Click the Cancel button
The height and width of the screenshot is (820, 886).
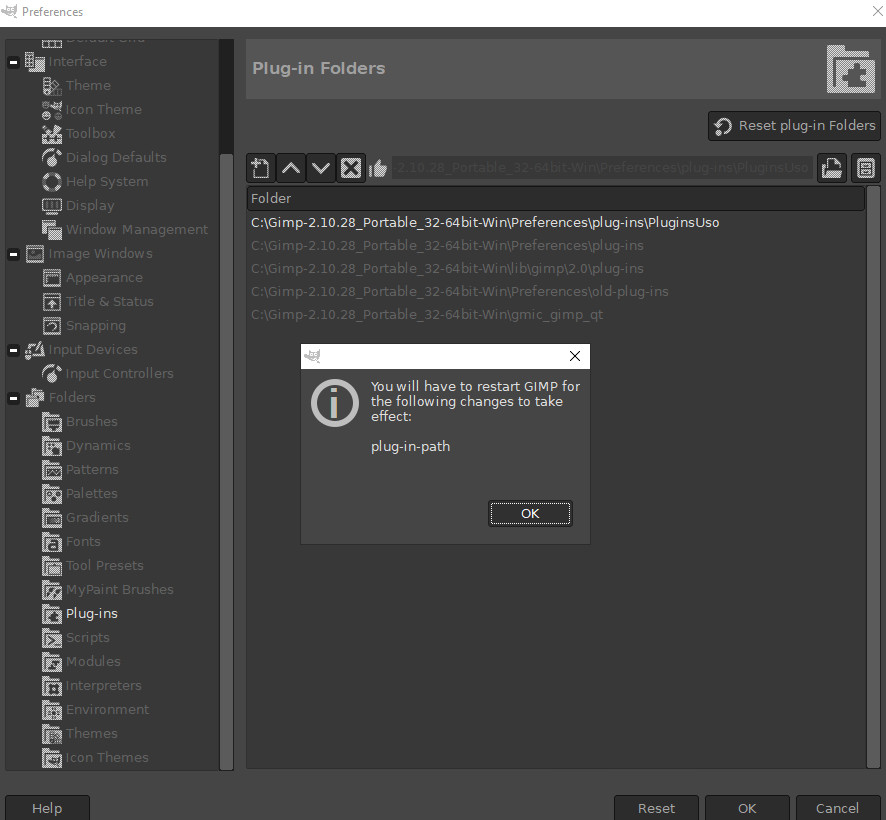pyautogui.click(x=837, y=808)
